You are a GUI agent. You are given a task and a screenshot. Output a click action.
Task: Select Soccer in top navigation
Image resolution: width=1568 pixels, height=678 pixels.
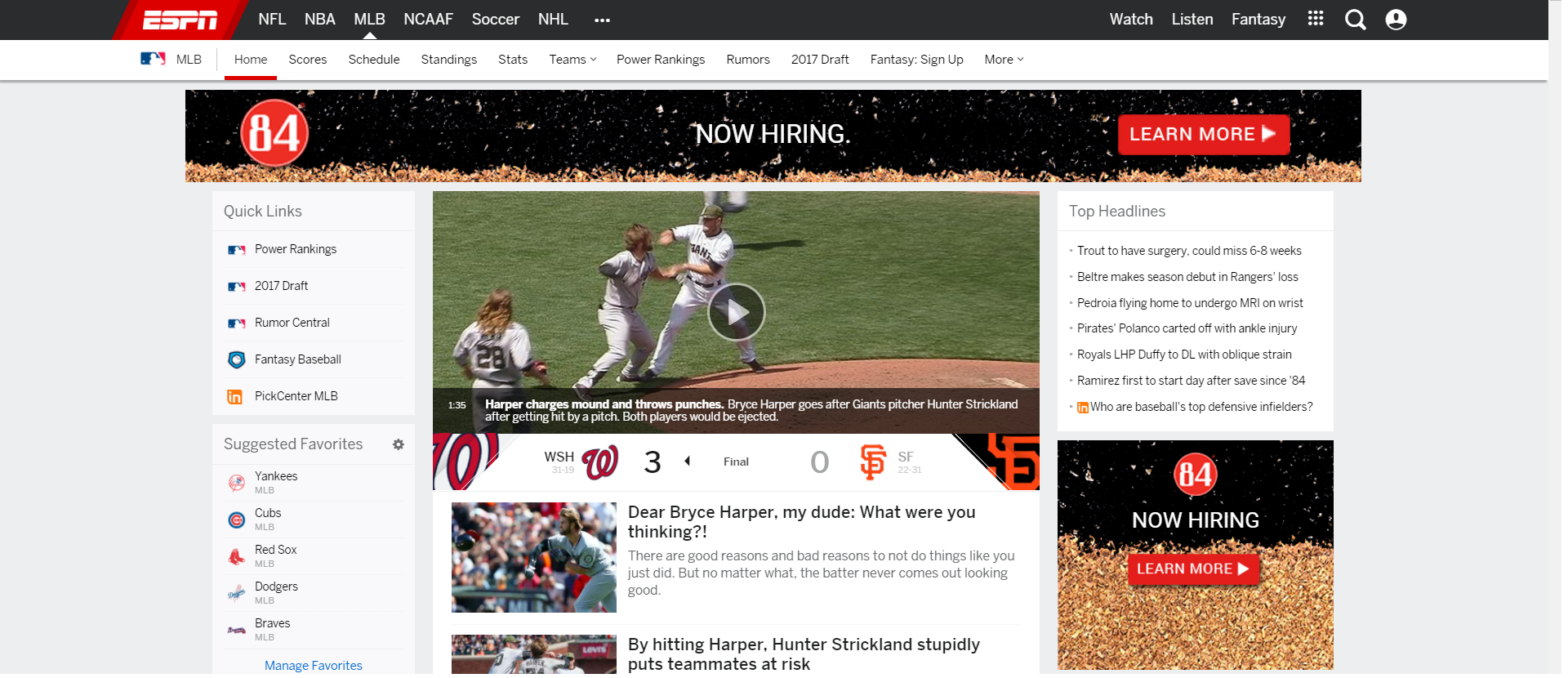click(496, 20)
